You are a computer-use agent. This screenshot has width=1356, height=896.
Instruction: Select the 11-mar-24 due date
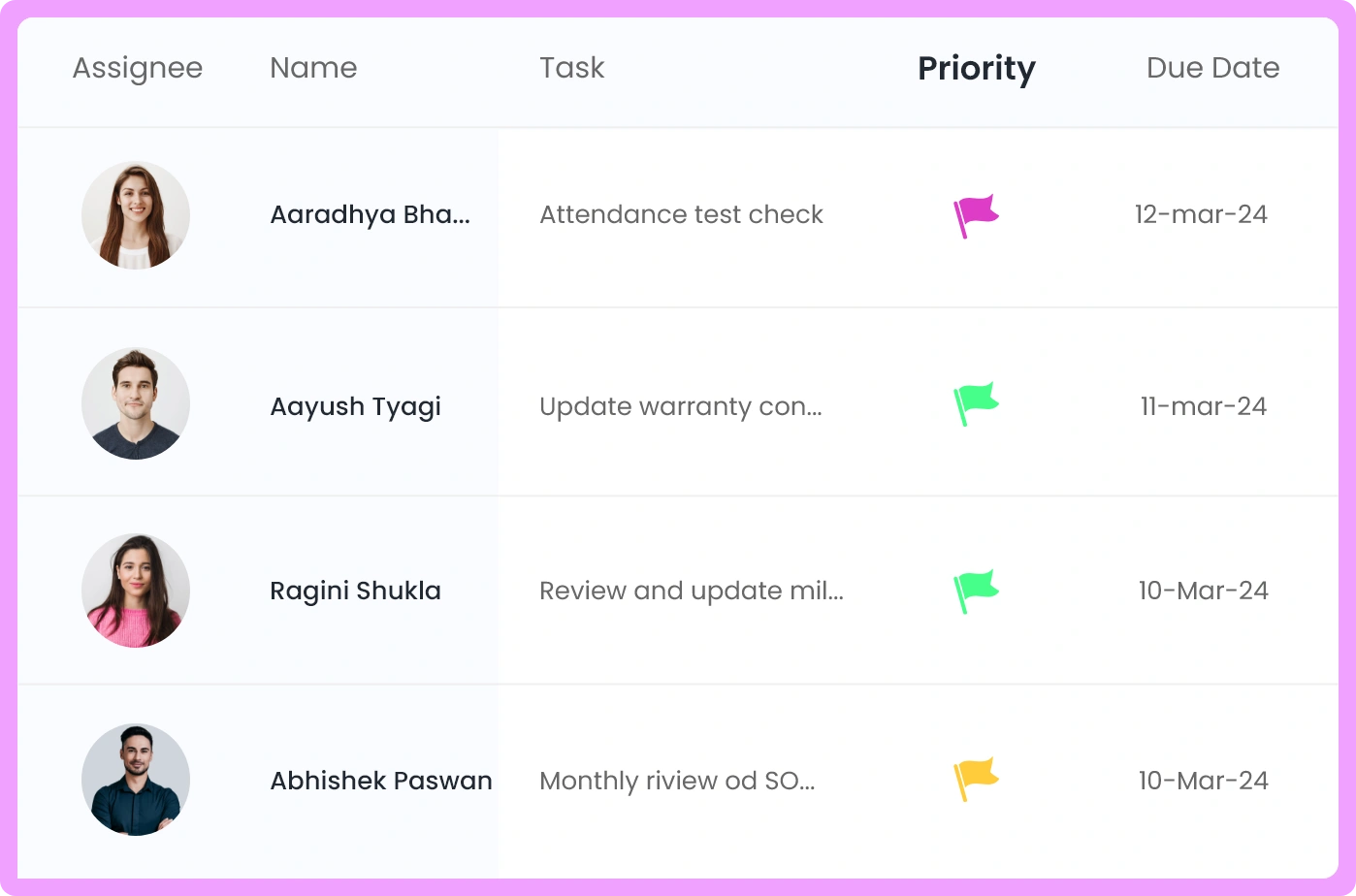tap(1203, 406)
